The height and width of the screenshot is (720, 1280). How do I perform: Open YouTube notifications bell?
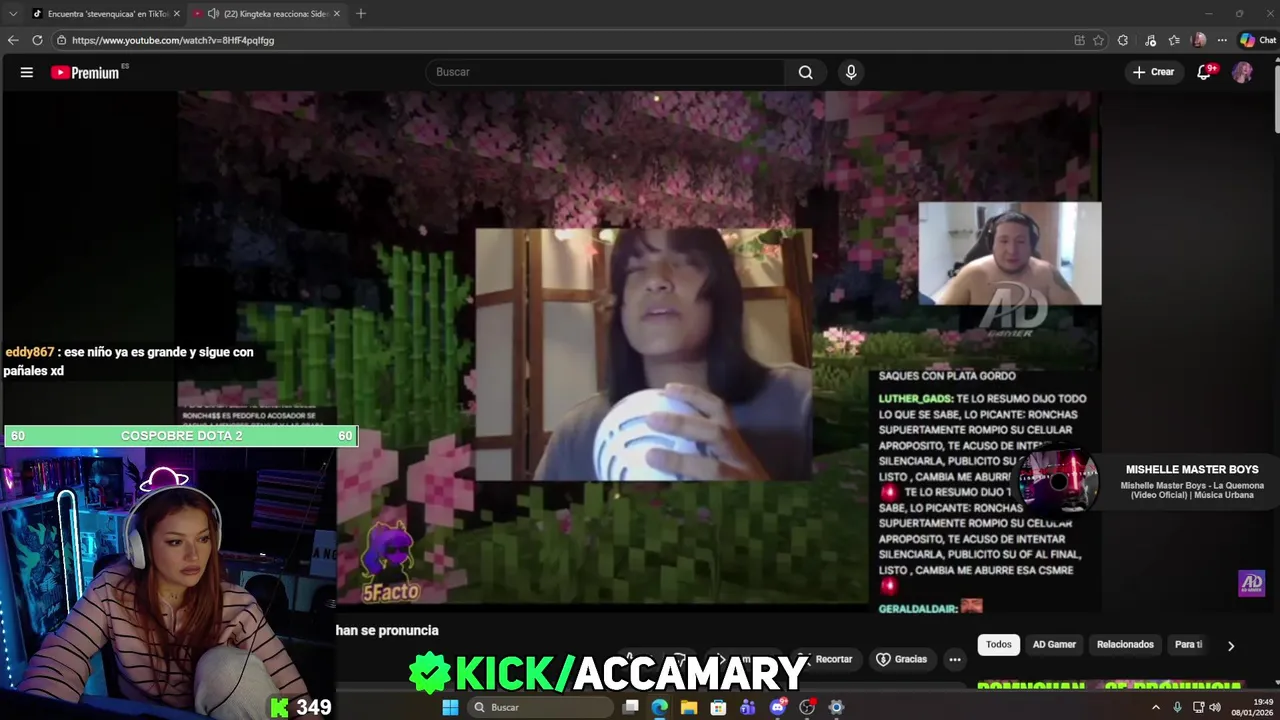(1204, 72)
